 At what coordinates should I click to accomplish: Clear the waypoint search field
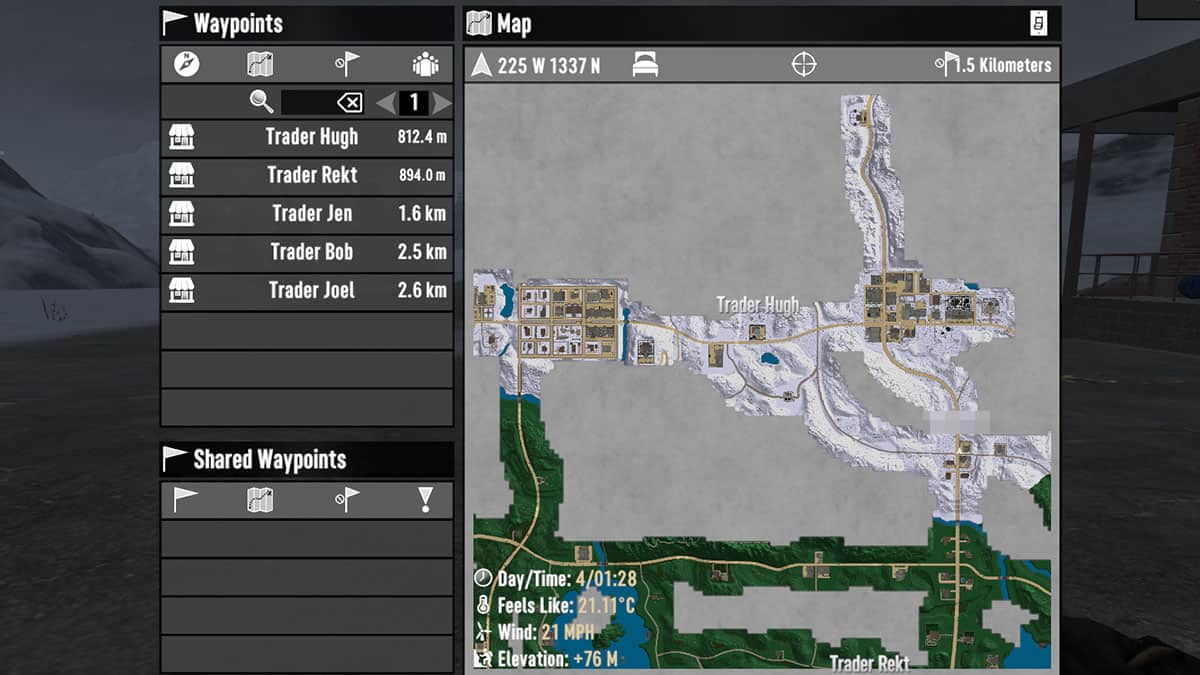(350, 102)
